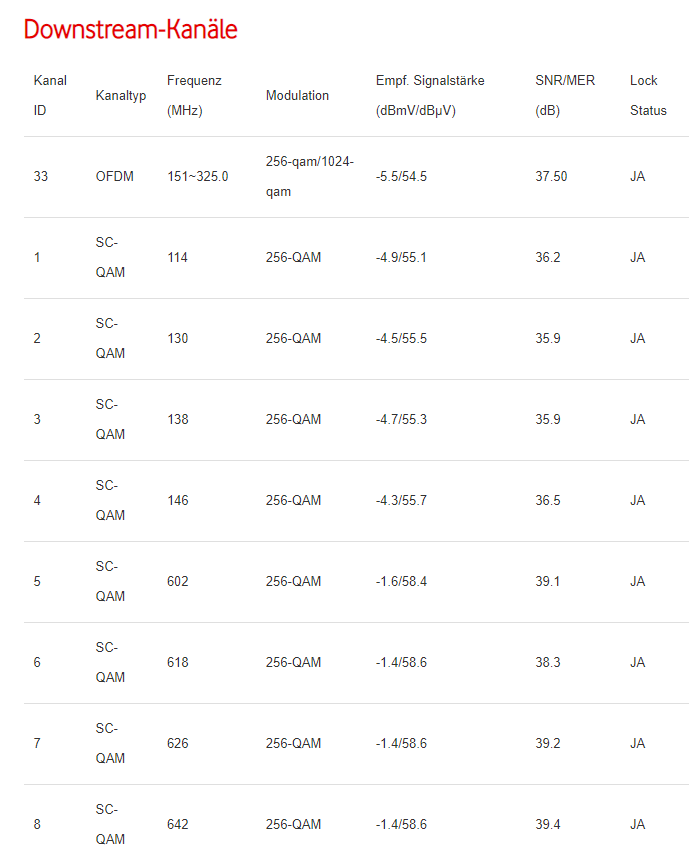Select the SNR value 37.50
The height and width of the screenshot is (845, 689).
(551, 177)
